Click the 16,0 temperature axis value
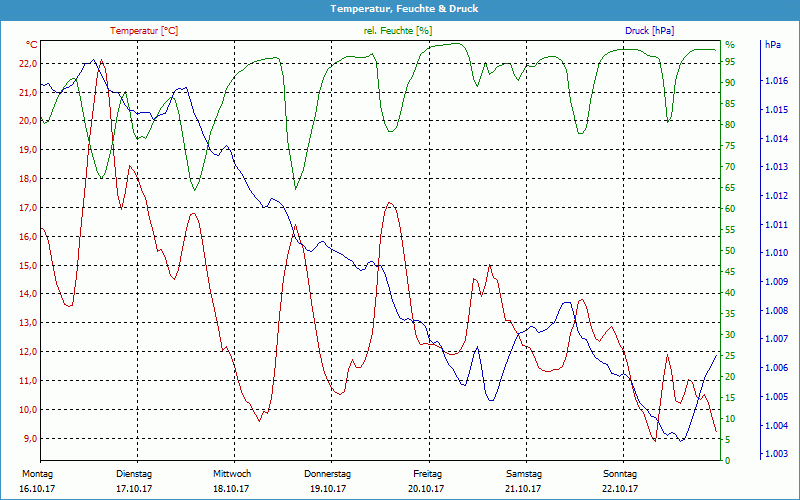Screen dimensions: 800x500 coord(28,237)
